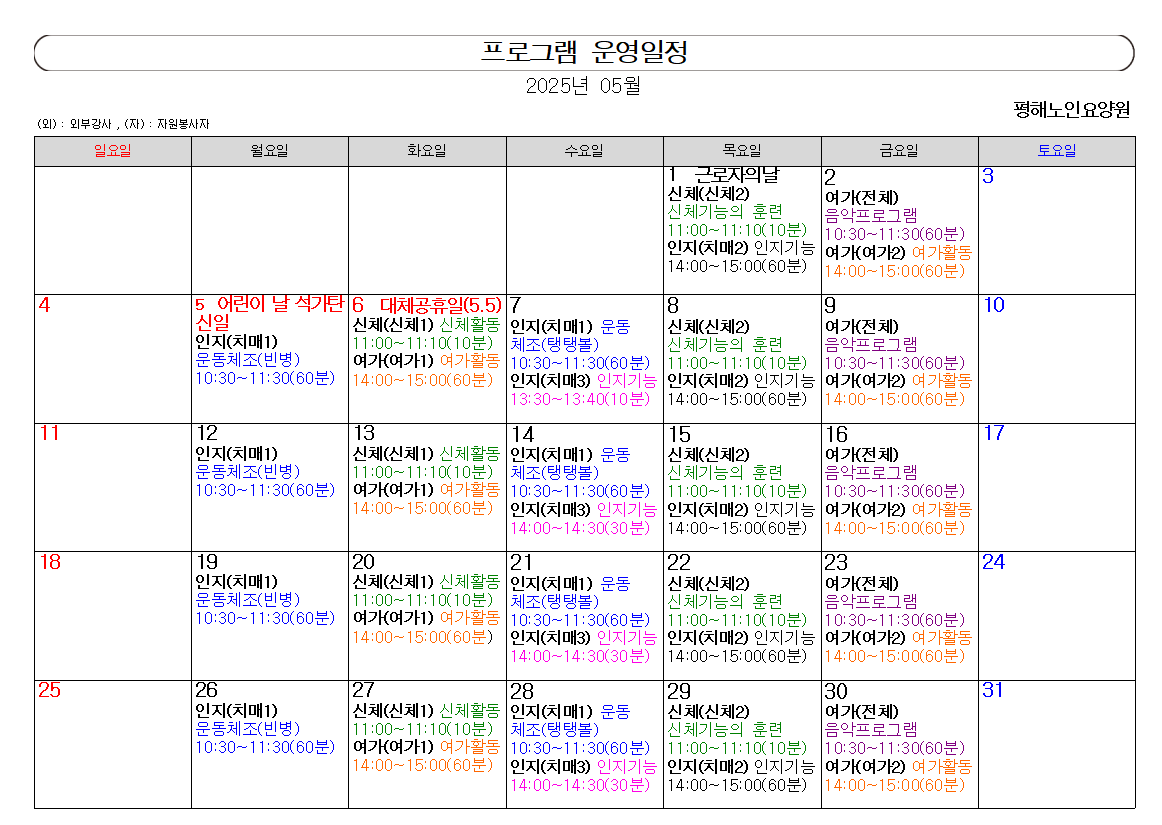Click the 어린이 날 석가탄신일 holiday label
The image size is (1162, 825).
[x=268, y=313]
